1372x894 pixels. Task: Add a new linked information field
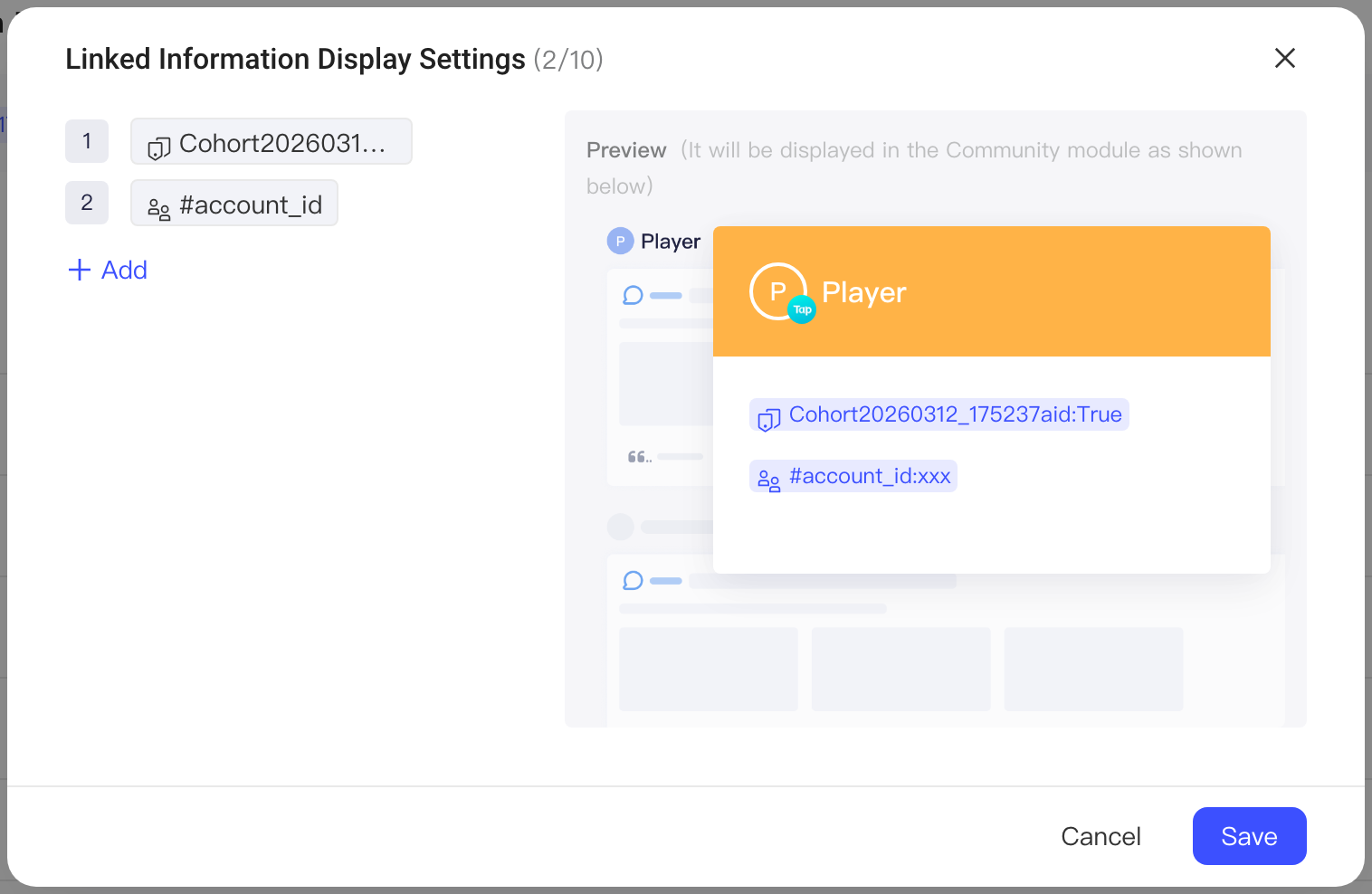[108, 270]
